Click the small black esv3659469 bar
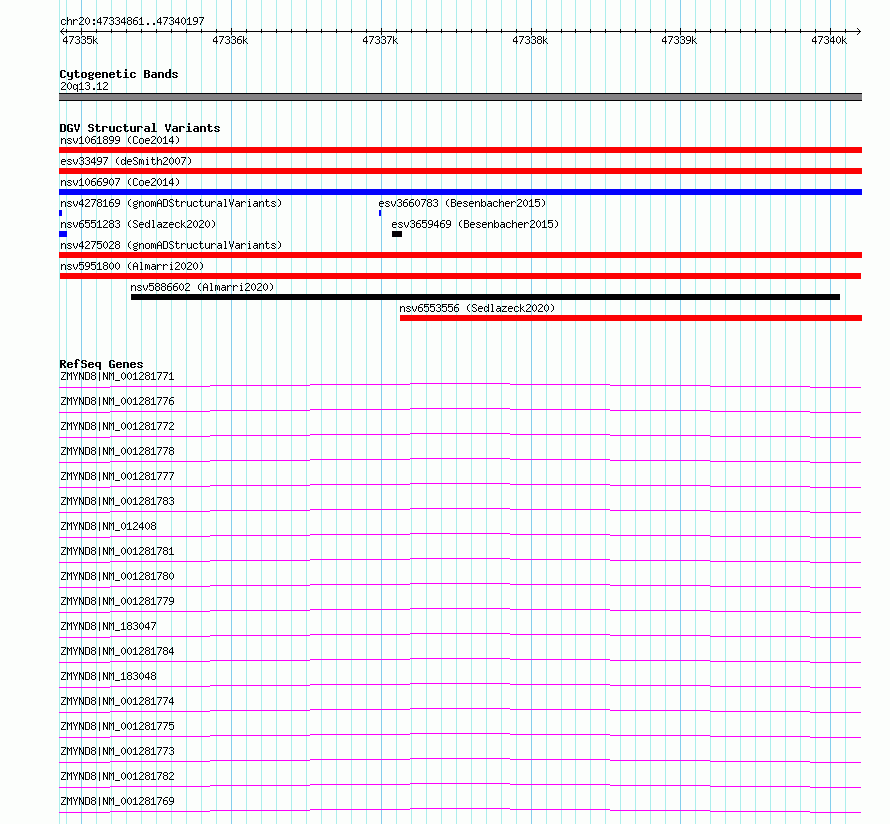The height and width of the screenshot is (824, 890). (x=397, y=234)
